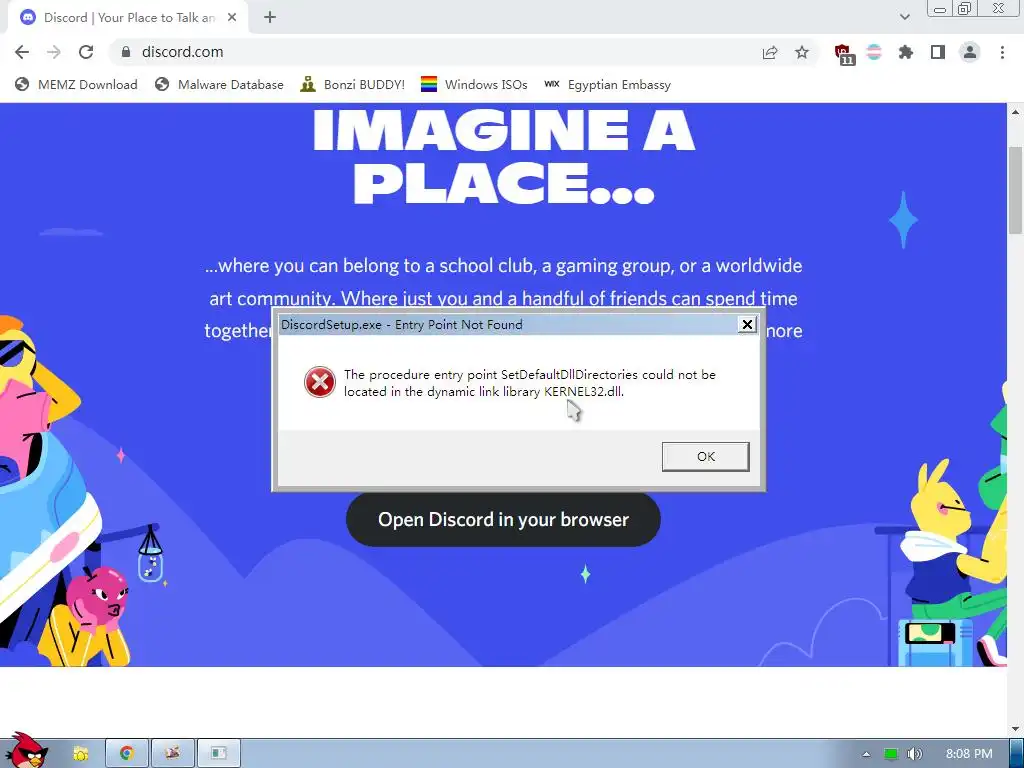Close the DiscordSetup.exe error dialog
1024x768 pixels.
tap(747, 325)
